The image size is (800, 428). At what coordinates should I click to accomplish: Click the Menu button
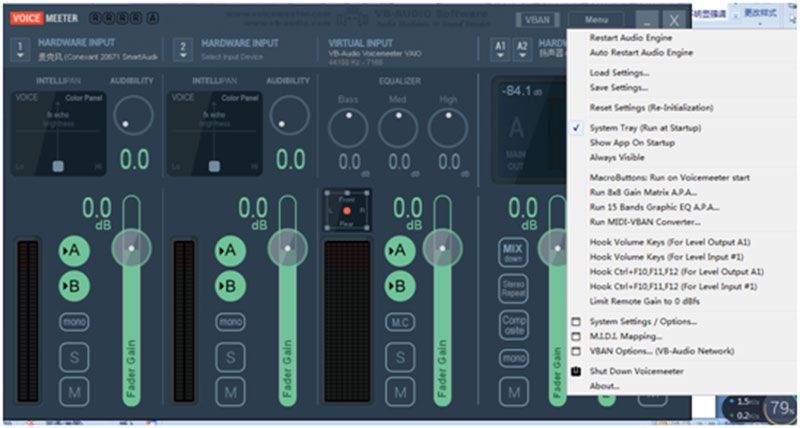(596, 20)
